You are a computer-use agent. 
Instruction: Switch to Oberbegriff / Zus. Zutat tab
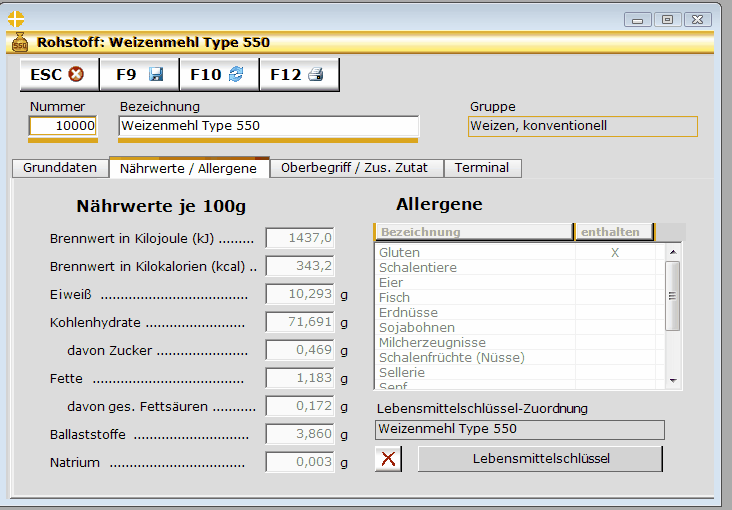pos(356,168)
